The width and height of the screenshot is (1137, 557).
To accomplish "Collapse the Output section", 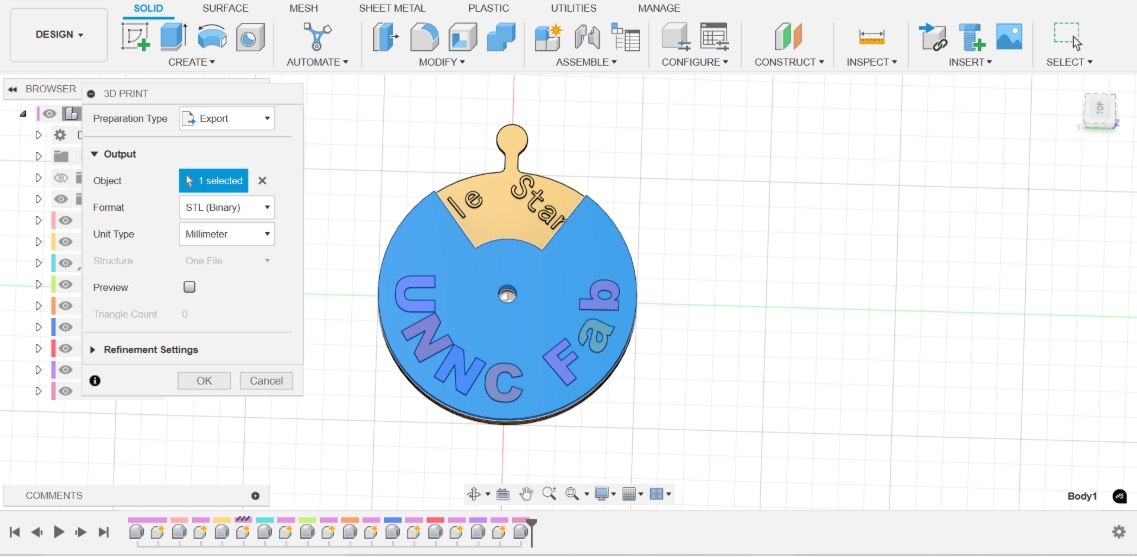I will 94,154.
